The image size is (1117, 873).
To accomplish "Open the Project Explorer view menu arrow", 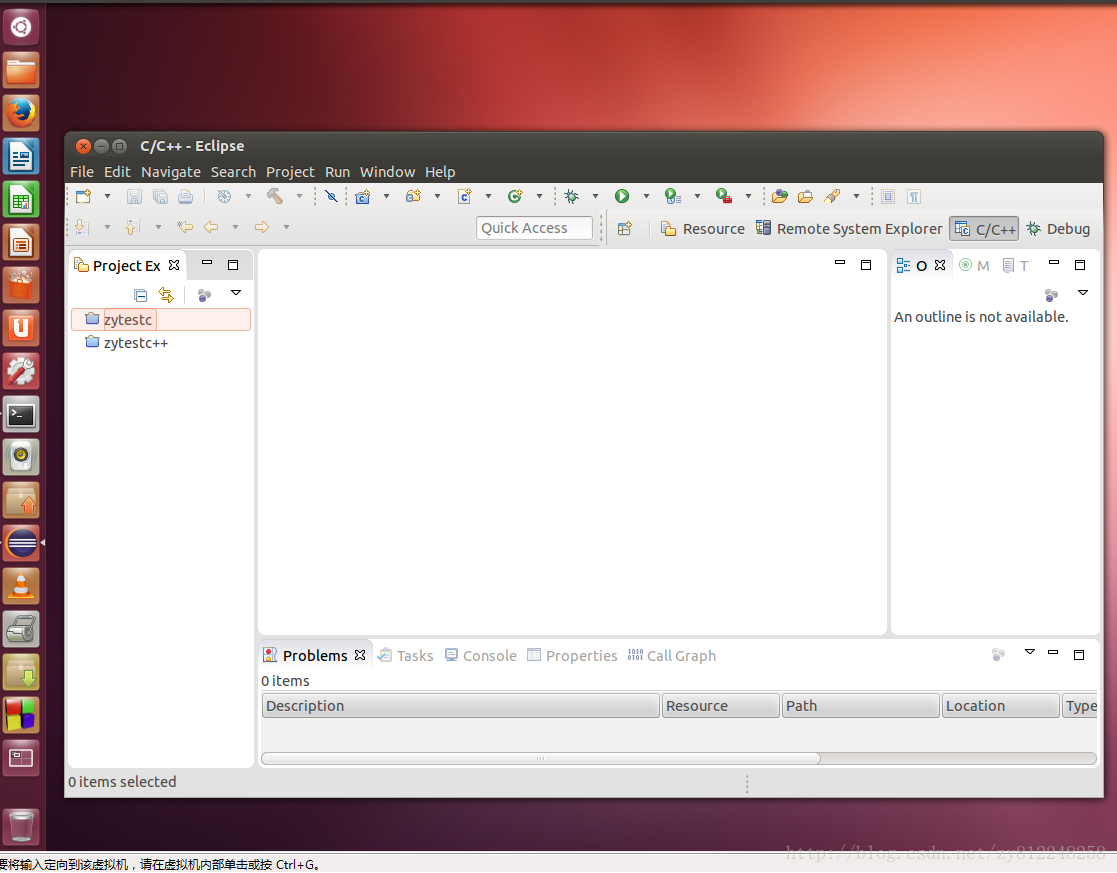I will [236, 293].
